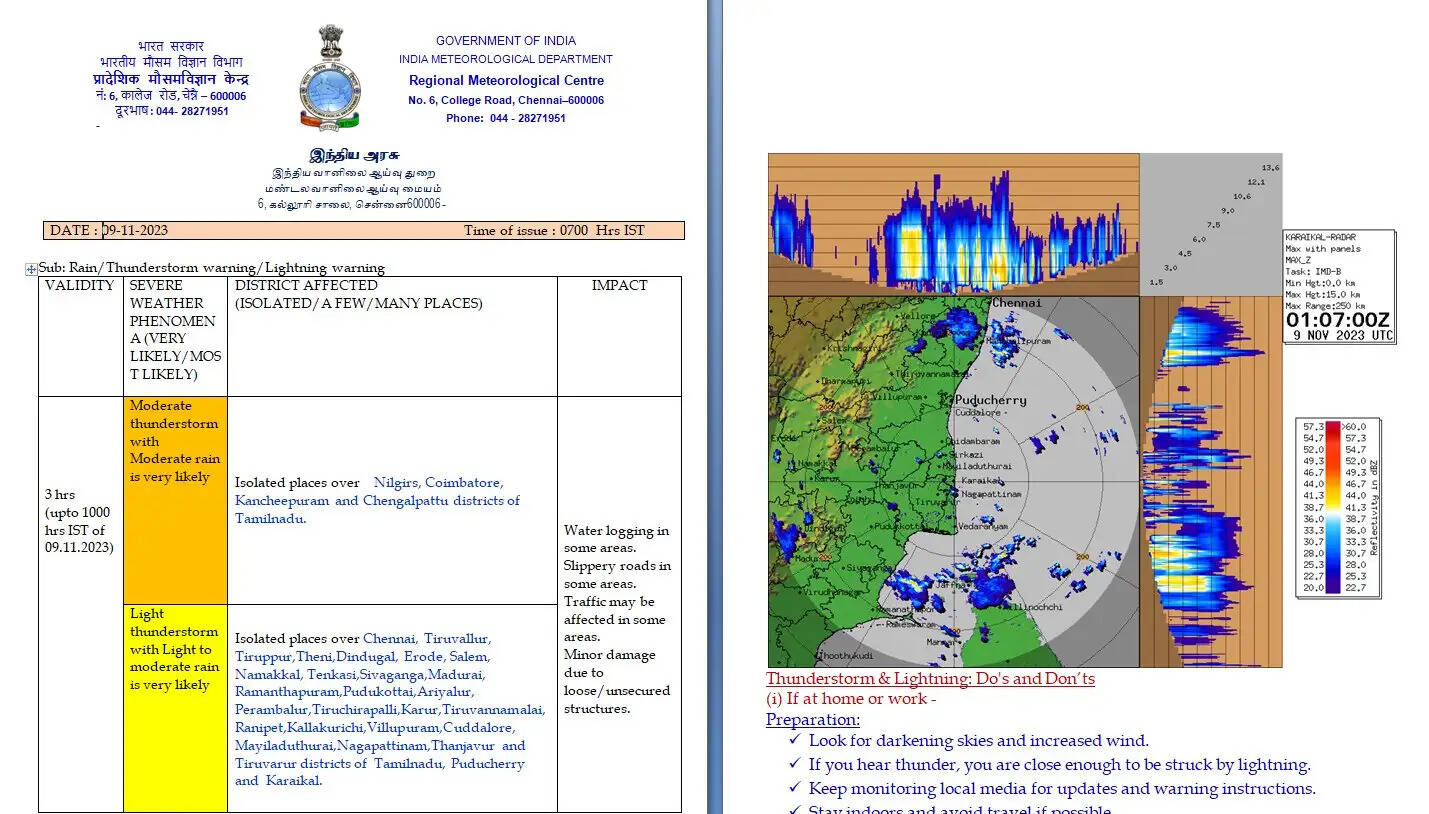Click the orange 'Moderate thunderstorm' warning cell
This screenshot has width=1429, height=814.
coord(175,500)
